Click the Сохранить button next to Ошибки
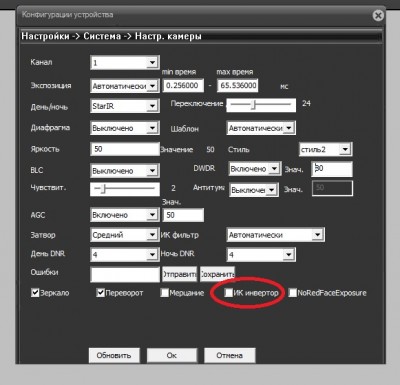400x385 pixels. click(x=217, y=274)
